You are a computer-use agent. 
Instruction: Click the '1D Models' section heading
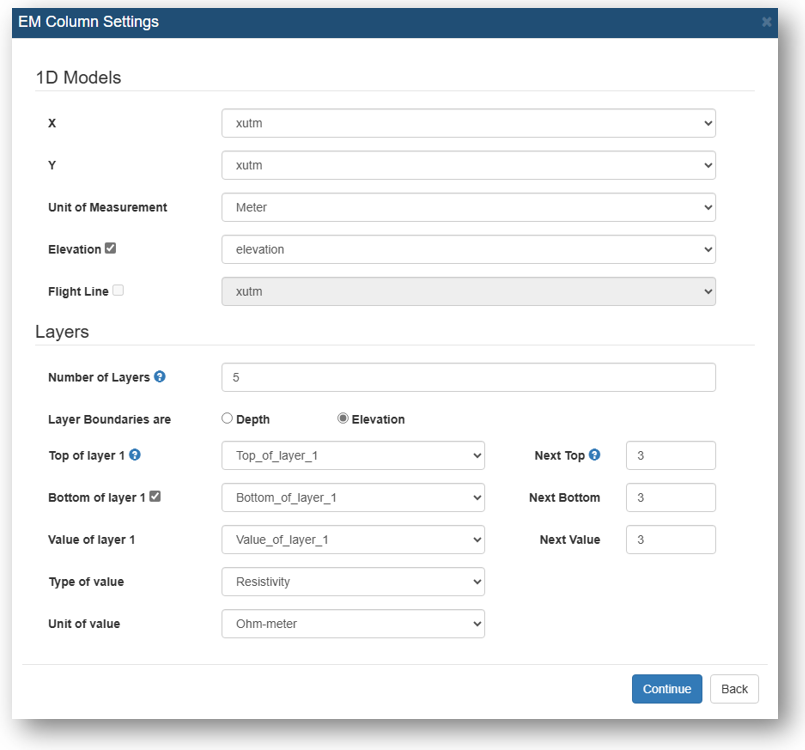pos(78,78)
